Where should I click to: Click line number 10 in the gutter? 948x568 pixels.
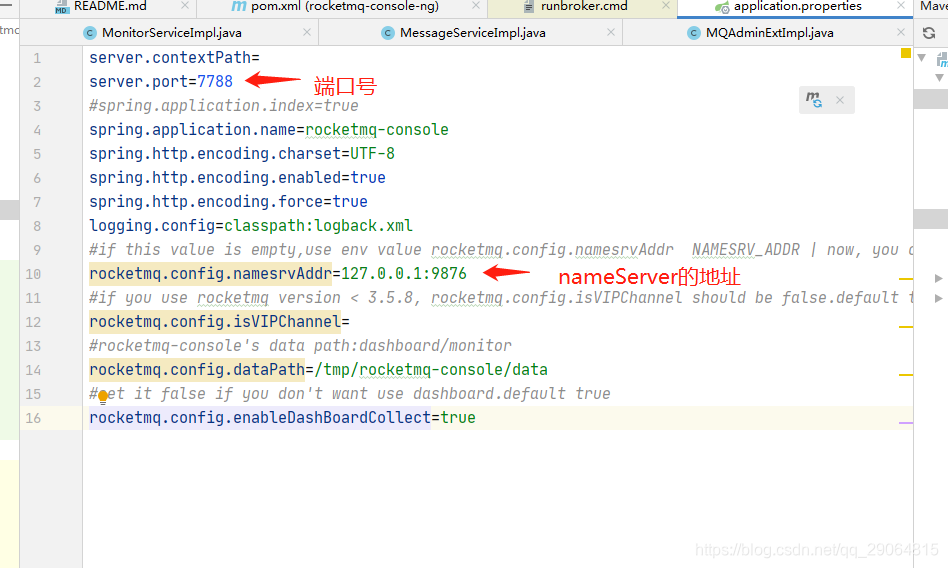[x=33, y=274]
